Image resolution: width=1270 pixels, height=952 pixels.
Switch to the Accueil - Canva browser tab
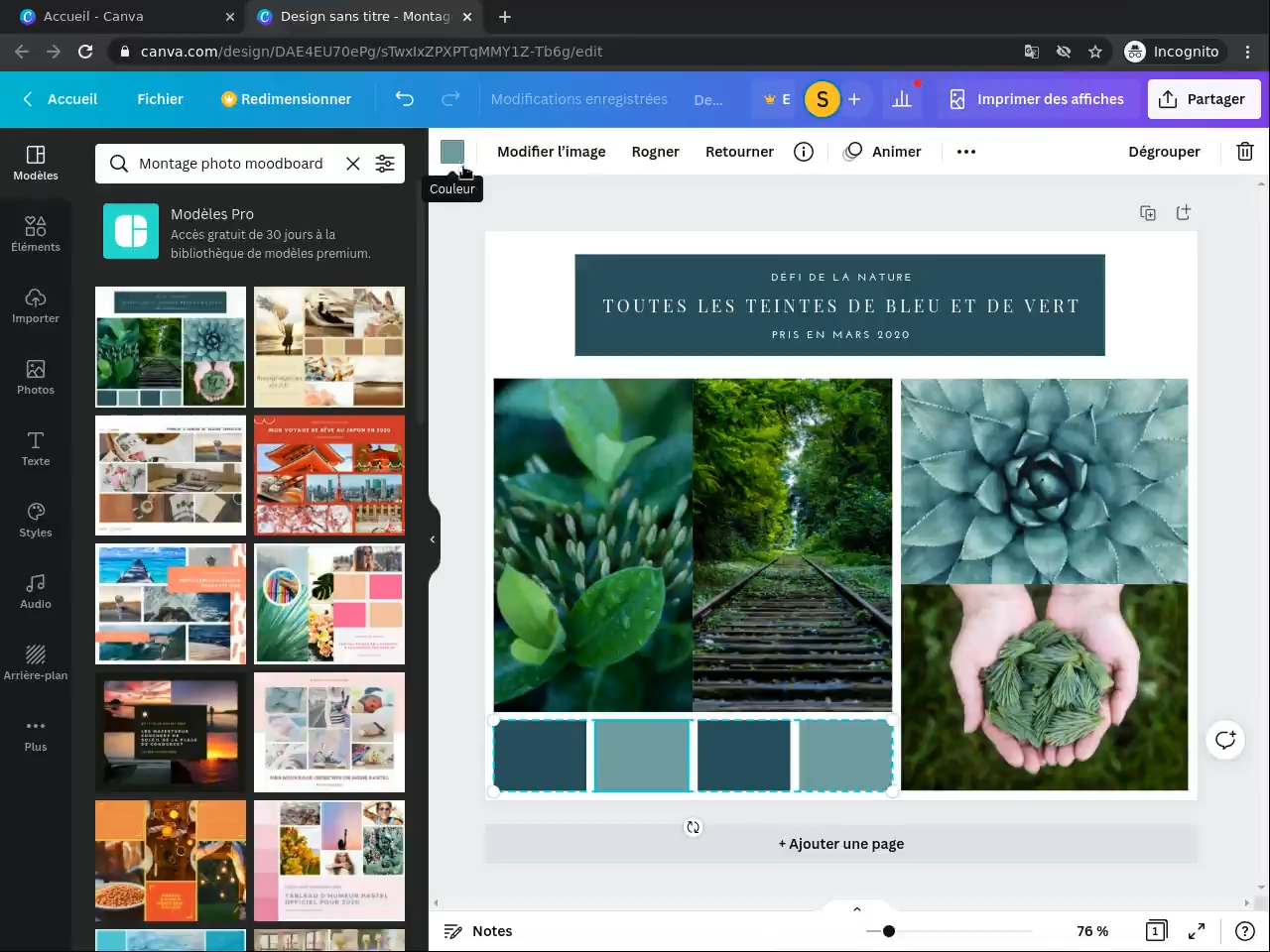(x=94, y=17)
